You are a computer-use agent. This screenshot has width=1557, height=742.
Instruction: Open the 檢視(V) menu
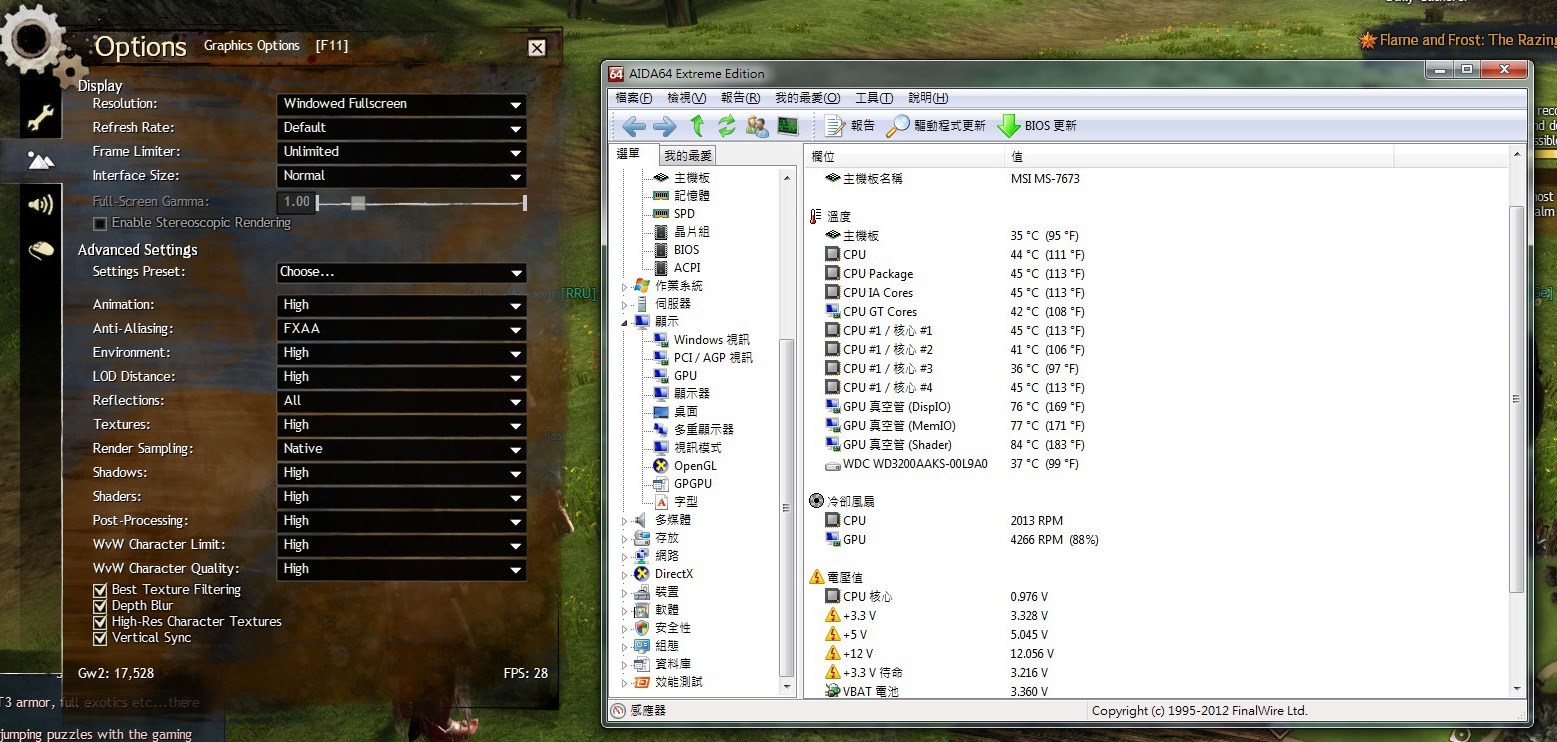pos(686,98)
